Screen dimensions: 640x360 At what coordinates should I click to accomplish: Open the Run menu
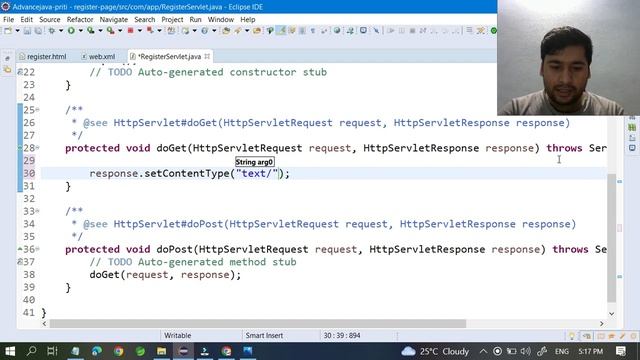(195, 20)
